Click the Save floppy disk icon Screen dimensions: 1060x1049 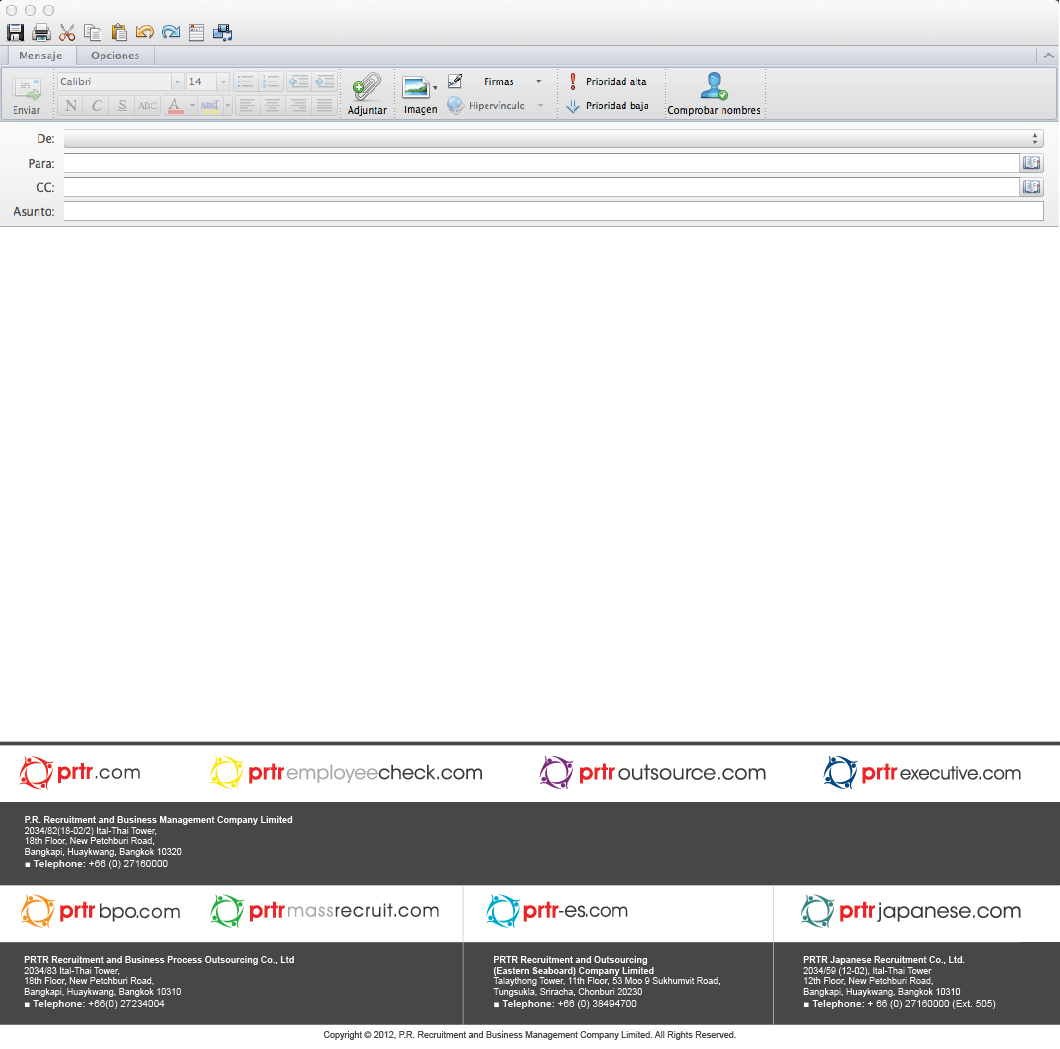click(15, 33)
